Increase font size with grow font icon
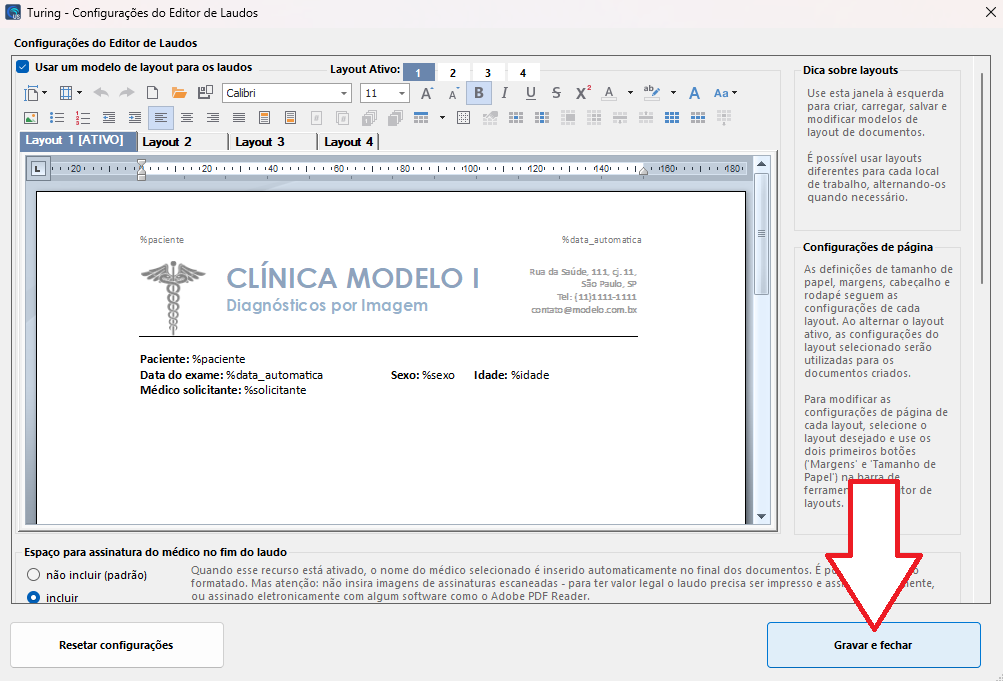This screenshot has height=681, width=1003. tap(427, 93)
